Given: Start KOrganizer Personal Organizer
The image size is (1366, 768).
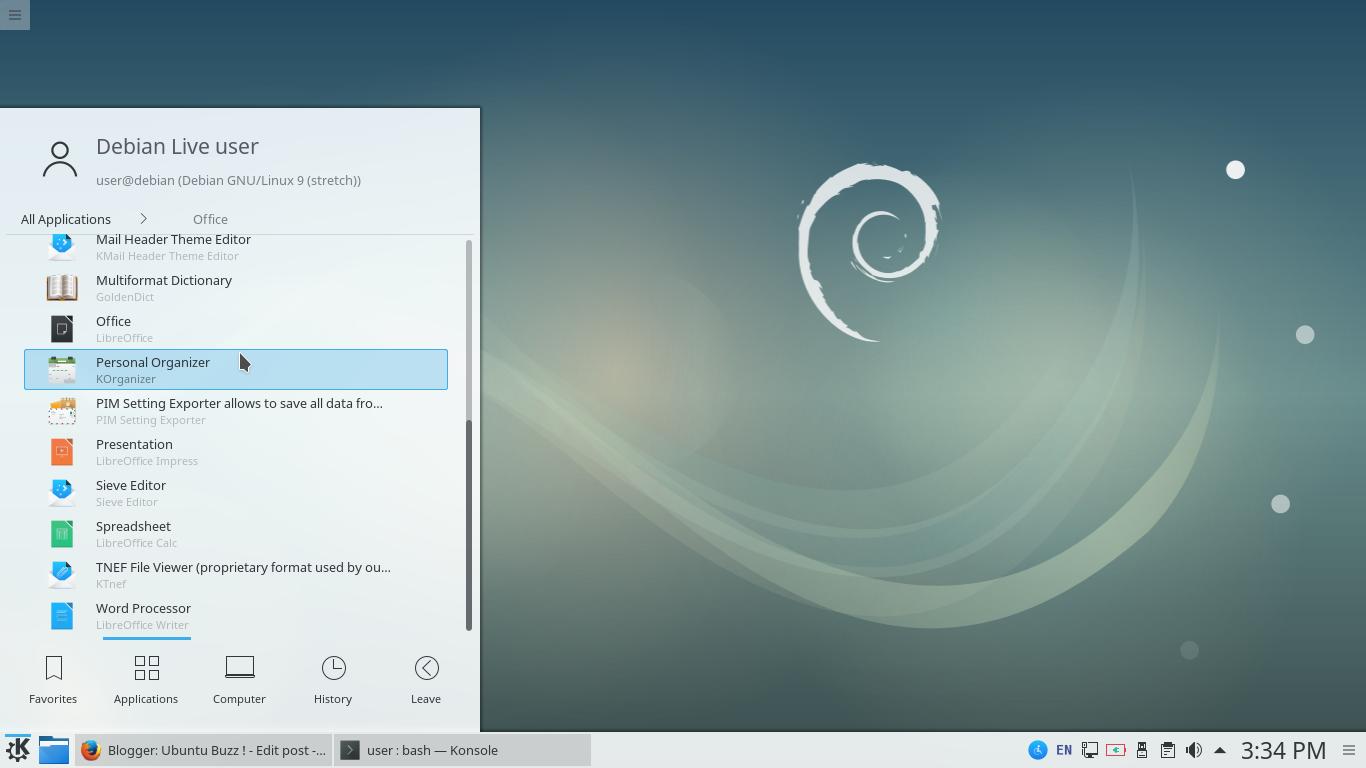Looking at the screenshot, I should pyautogui.click(x=152, y=369).
